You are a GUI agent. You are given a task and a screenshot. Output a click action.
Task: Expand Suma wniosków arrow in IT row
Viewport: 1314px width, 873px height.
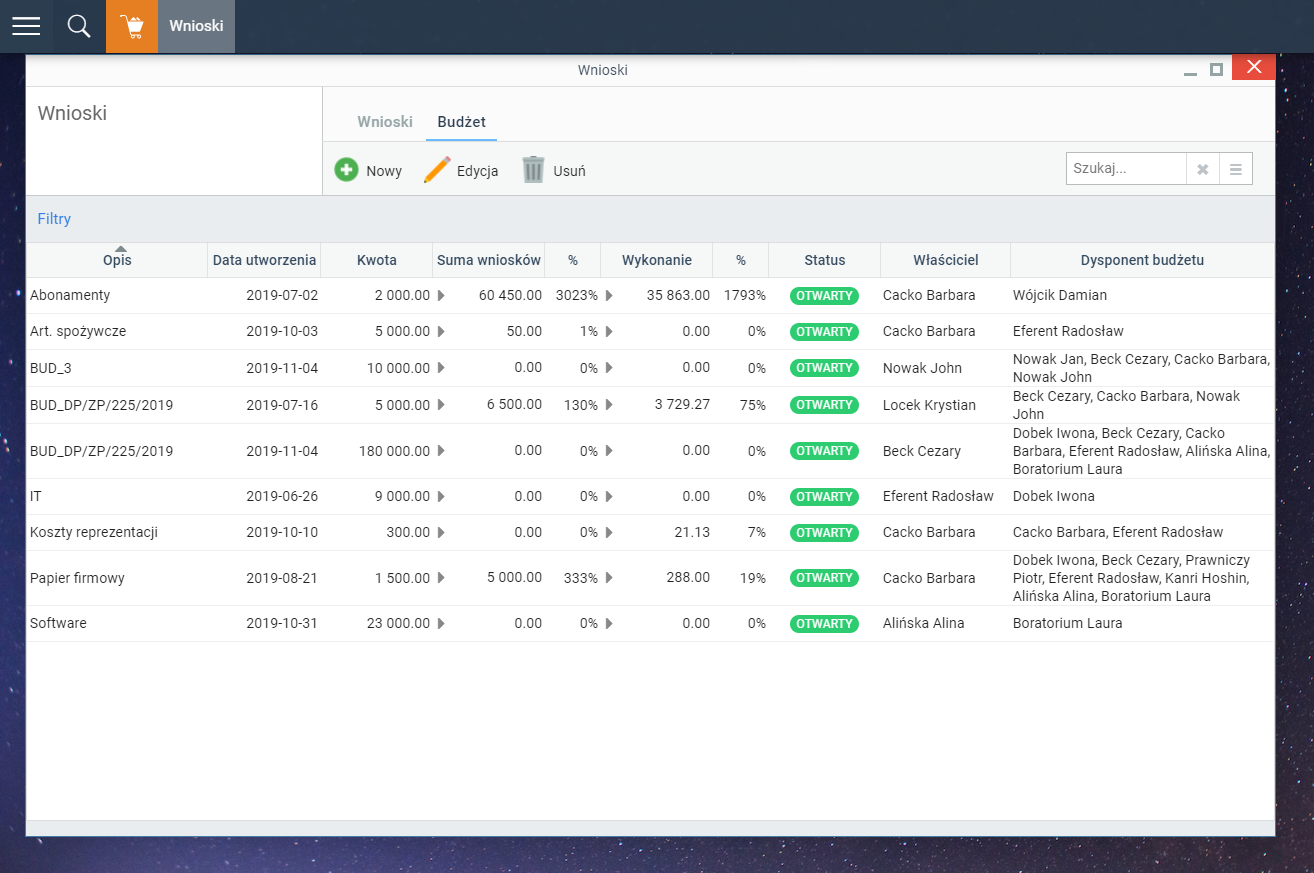point(441,496)
